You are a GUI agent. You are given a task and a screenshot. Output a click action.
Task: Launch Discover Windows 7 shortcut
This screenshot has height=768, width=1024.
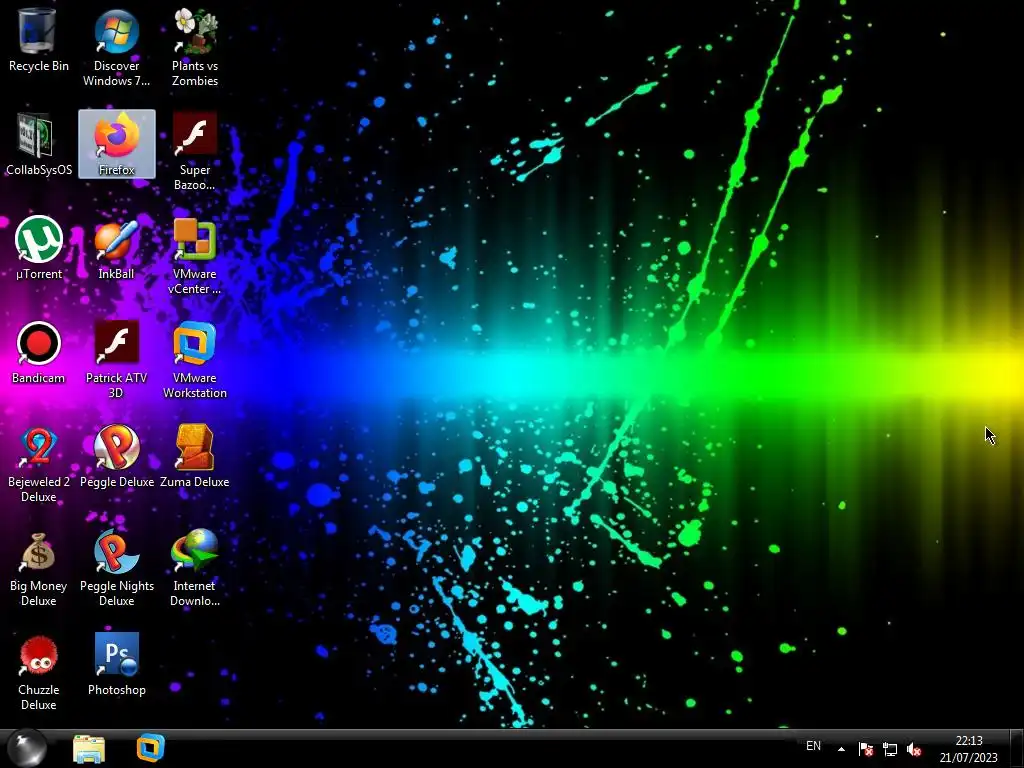point(116,48)
